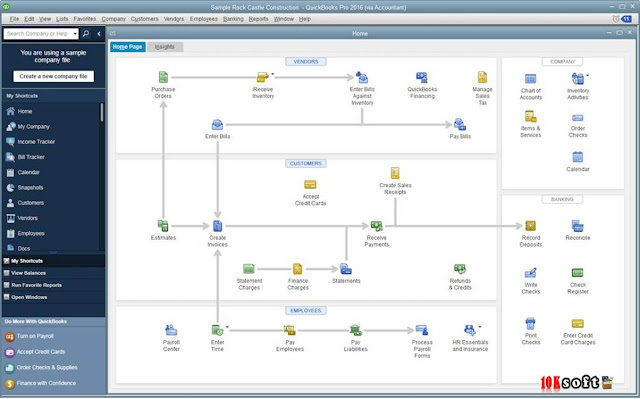Open Create Sales Receipts icon
Image resolution: width=640 pixels, height=399 pixels.
[395, 173]
